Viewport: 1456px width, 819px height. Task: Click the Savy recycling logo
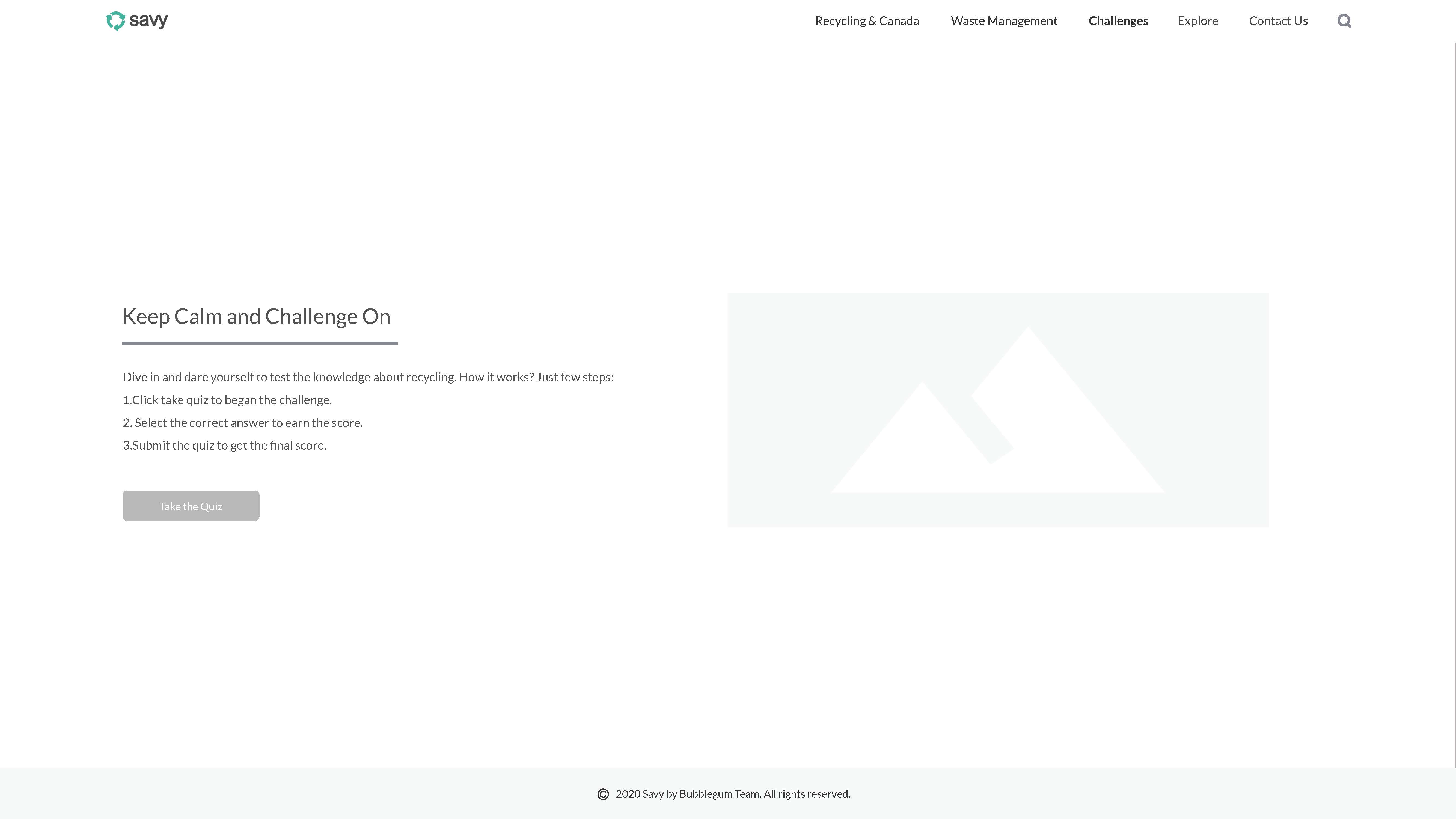pyautogui.click(x=137, y=21)
